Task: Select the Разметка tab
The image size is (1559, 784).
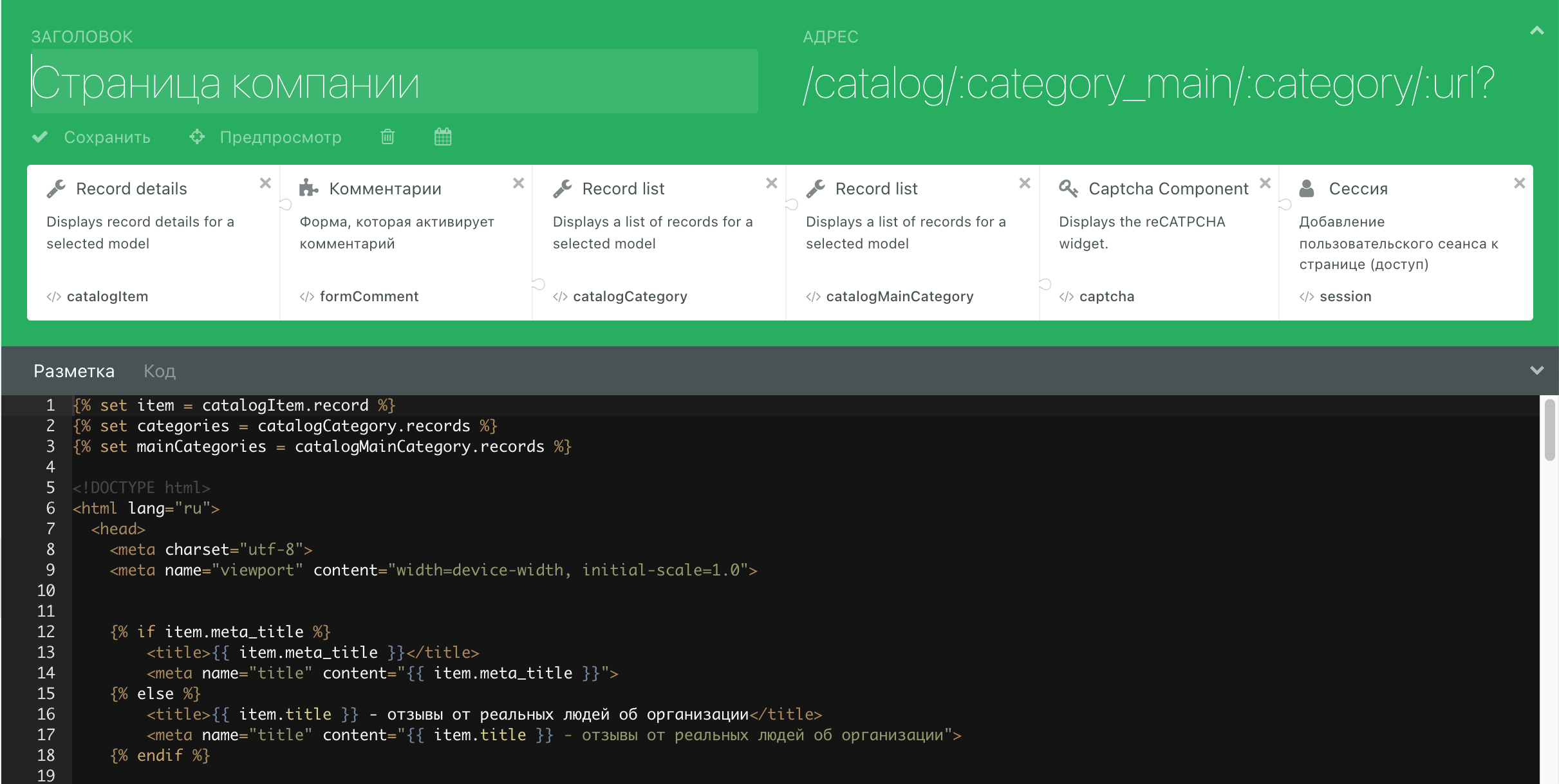Action: point(74,371)
